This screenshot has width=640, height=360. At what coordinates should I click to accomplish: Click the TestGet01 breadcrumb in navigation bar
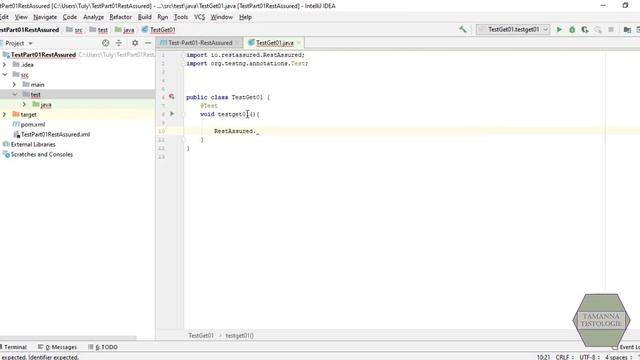[x=158, y=30]
